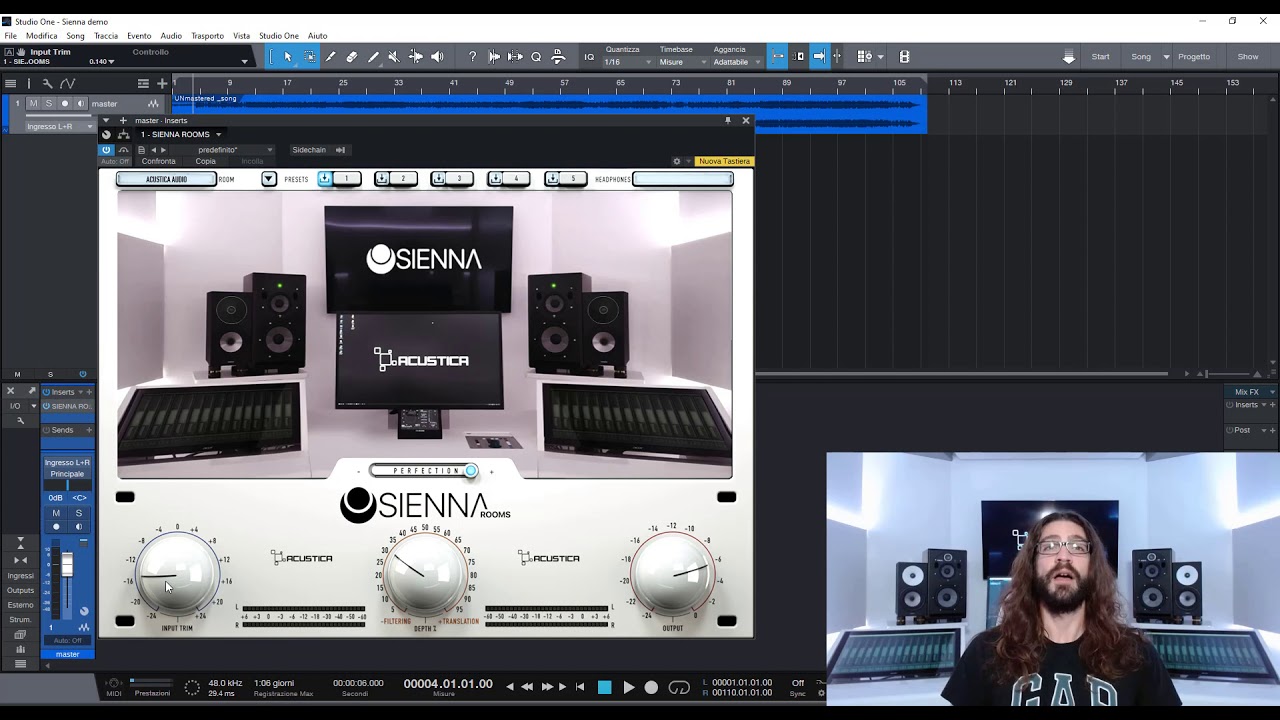
Task: Pin the master Inserts plugin window
Action: [727, 120]
